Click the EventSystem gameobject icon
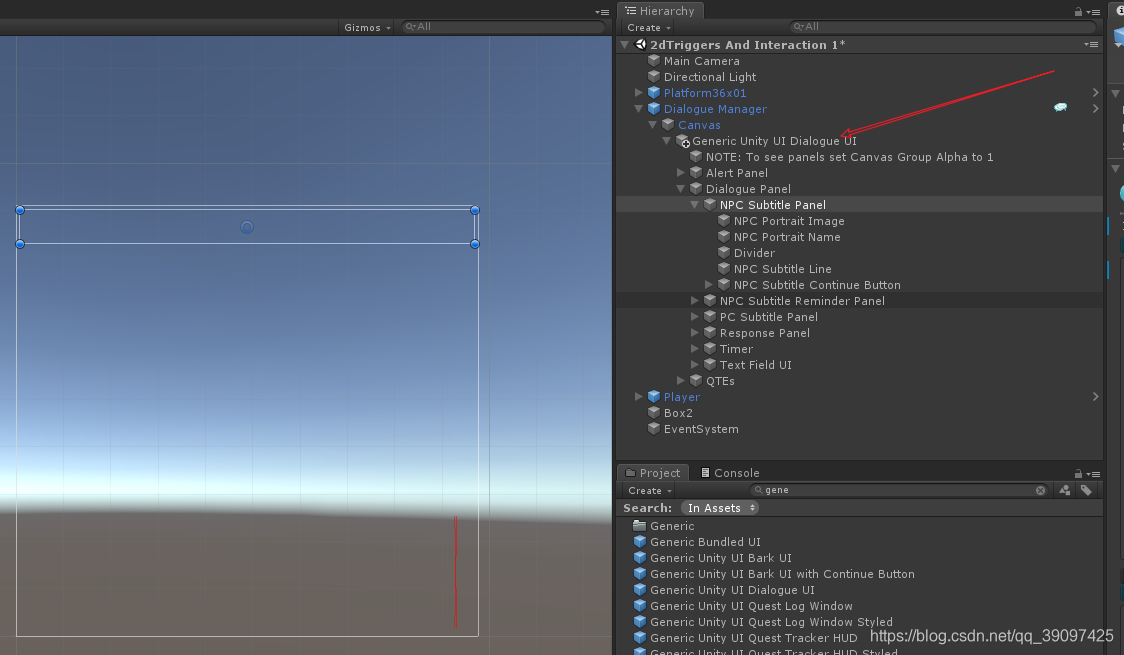 [654, 429]
